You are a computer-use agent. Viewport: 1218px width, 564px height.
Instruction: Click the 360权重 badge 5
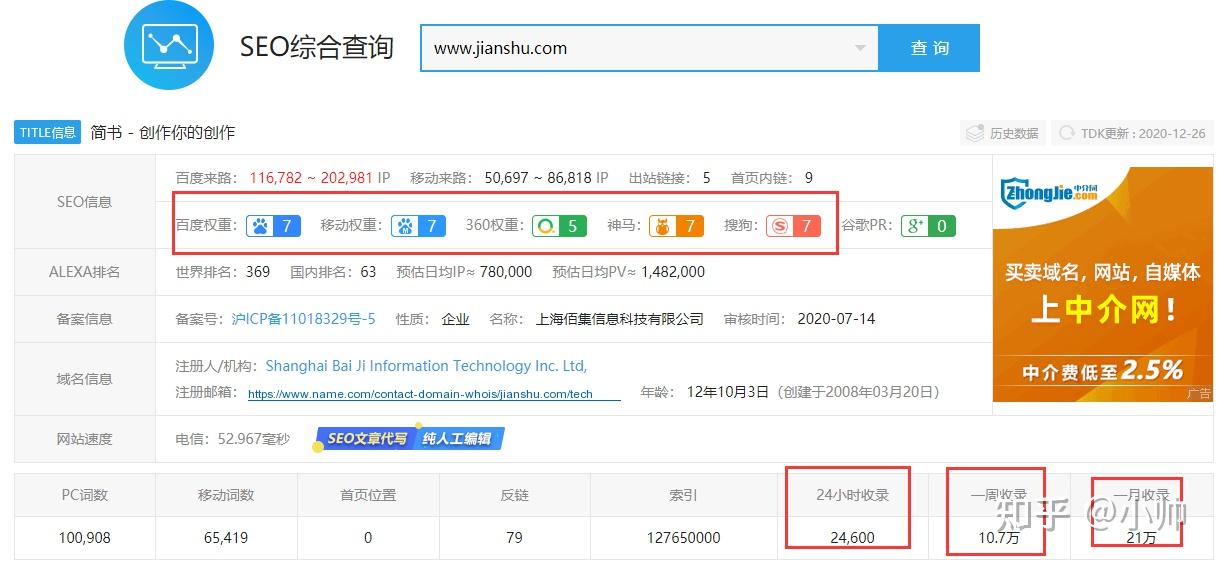pyautogui.click(x=558, y=226)
